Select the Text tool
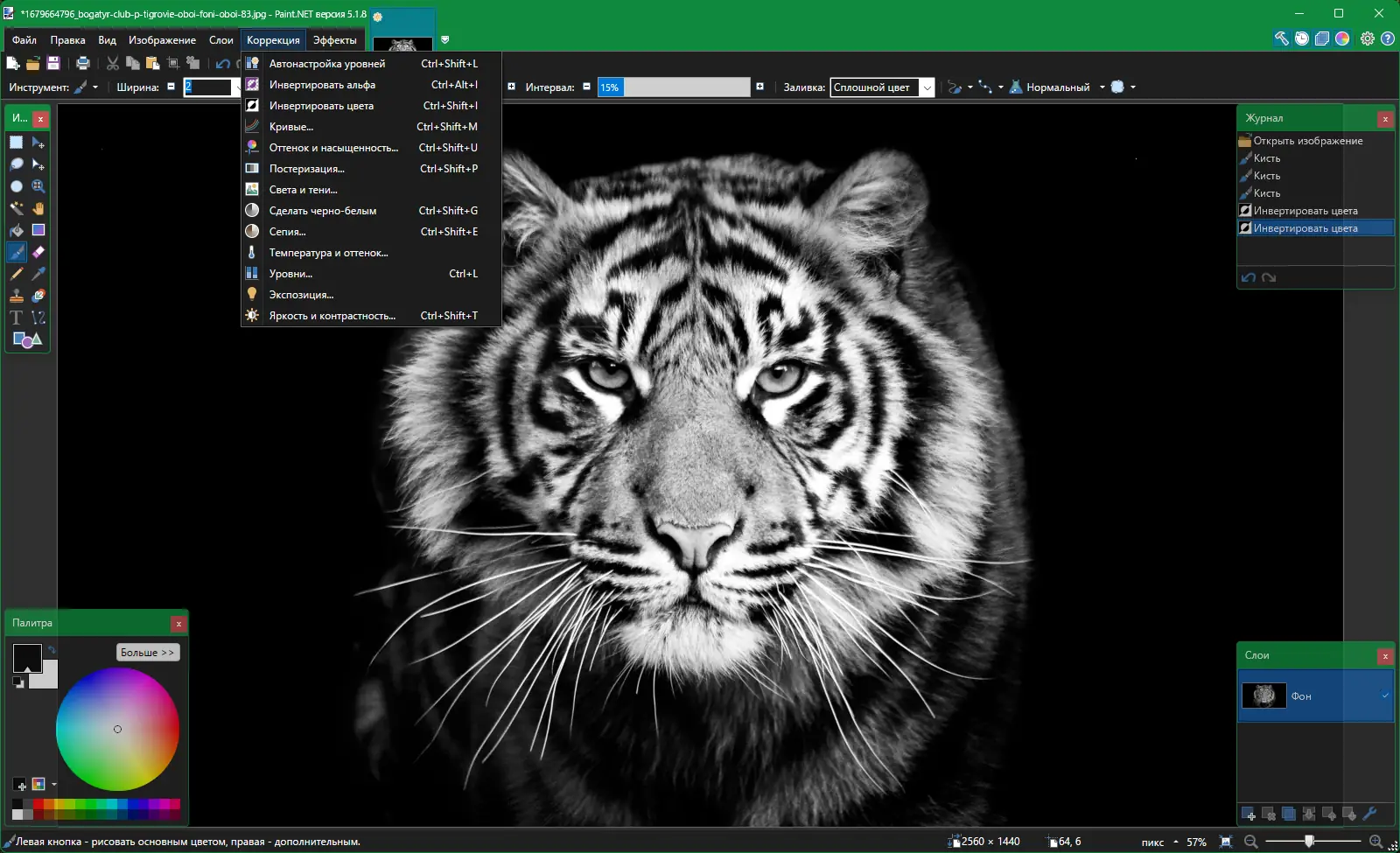 tap(17, 318)
